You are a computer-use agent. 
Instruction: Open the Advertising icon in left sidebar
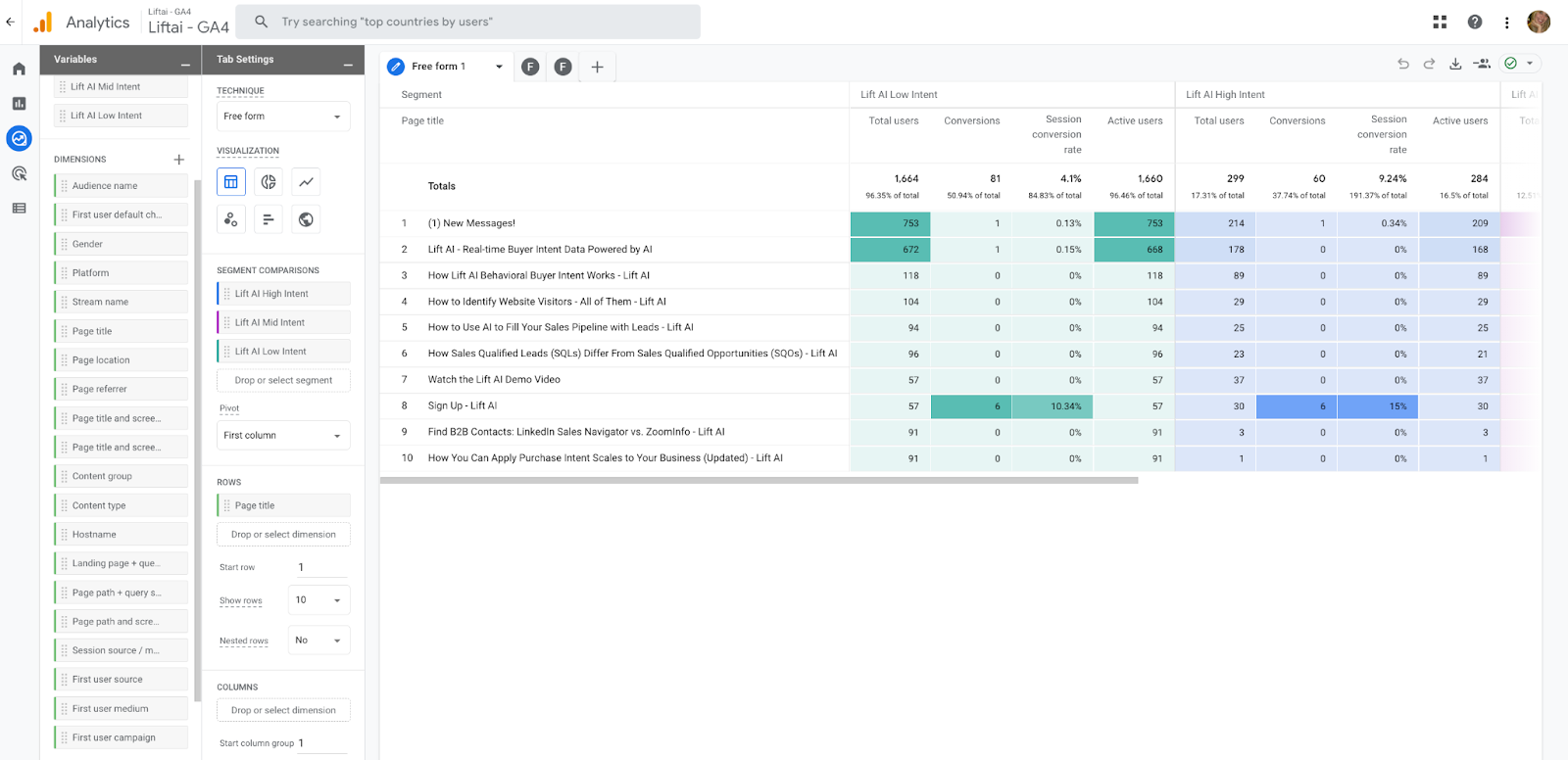click(19, 173)
